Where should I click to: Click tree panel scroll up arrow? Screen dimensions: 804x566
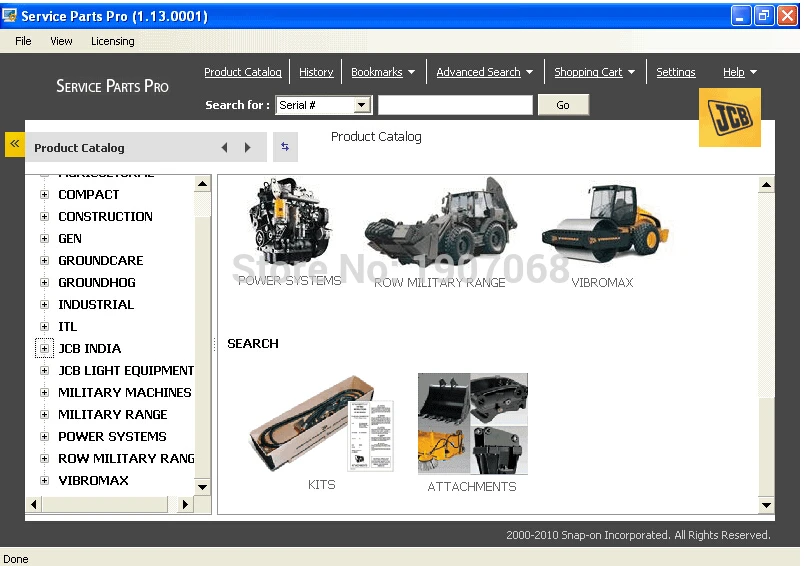click(203, 184)
